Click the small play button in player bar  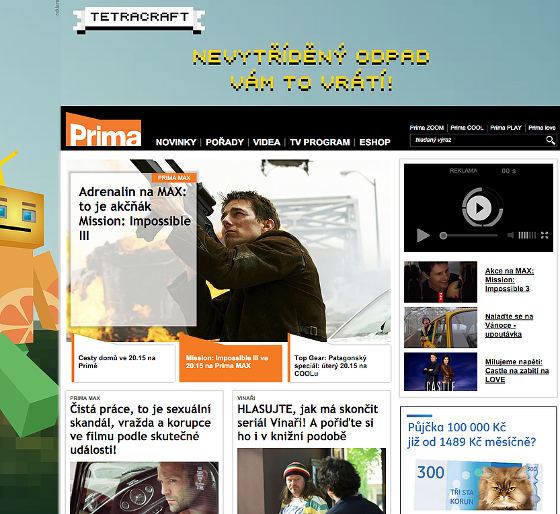point(423,235)
